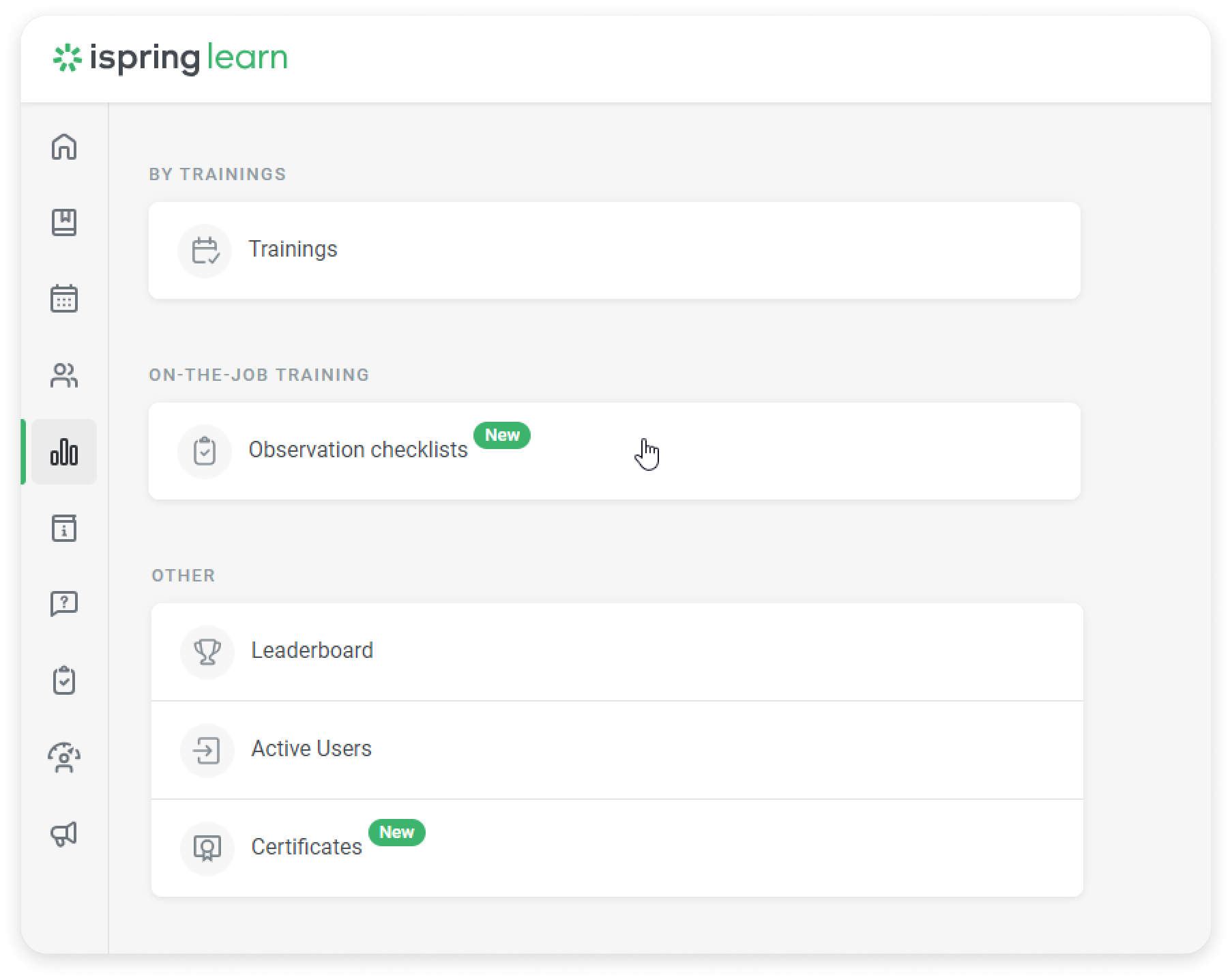Select the Users sidebar icon
This screenshot has height=980, width=1232.
click(x=65, y=375)
